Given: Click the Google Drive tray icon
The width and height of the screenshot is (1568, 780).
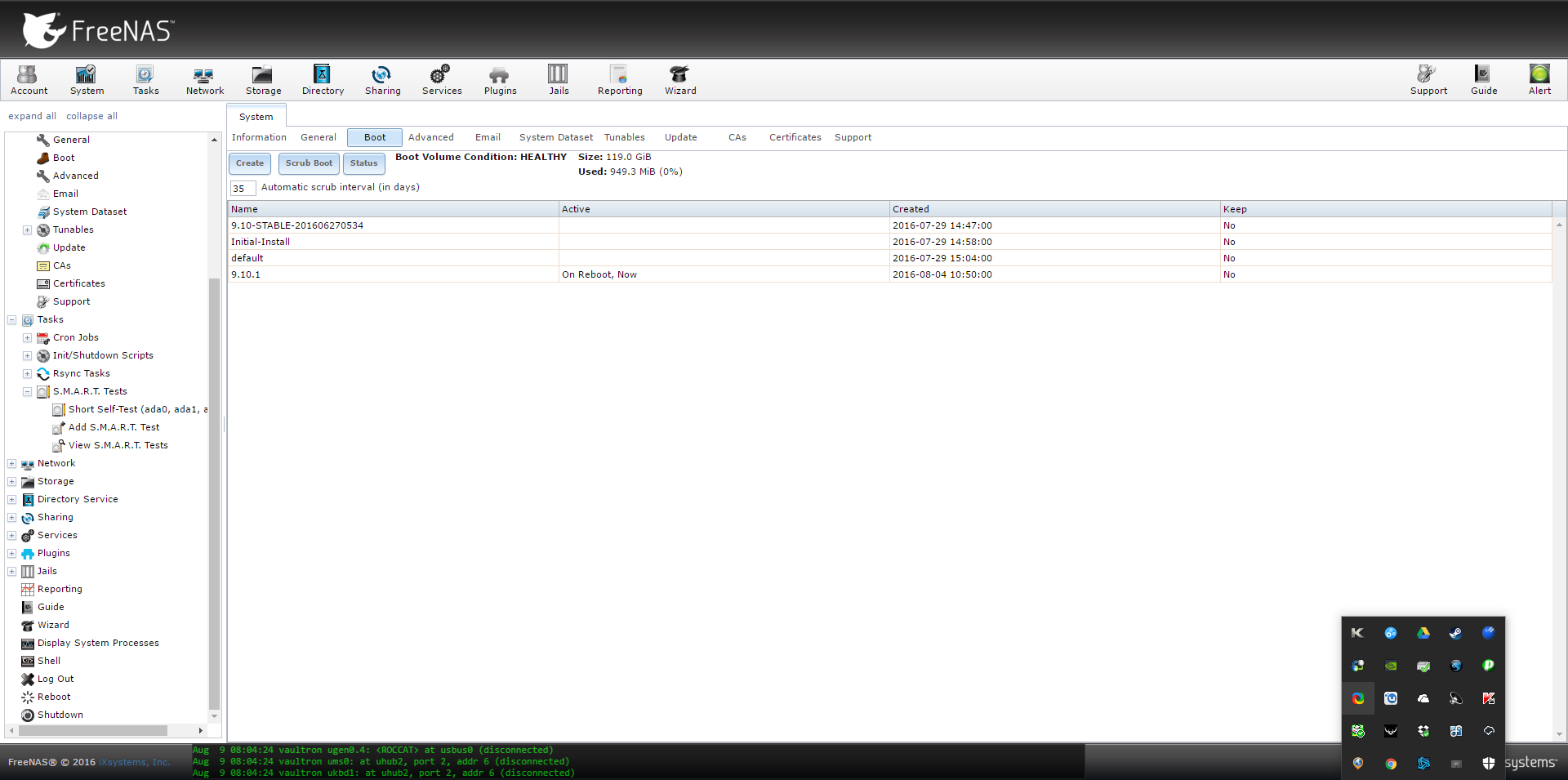Looking at the screenshot, I should 1423,633.
